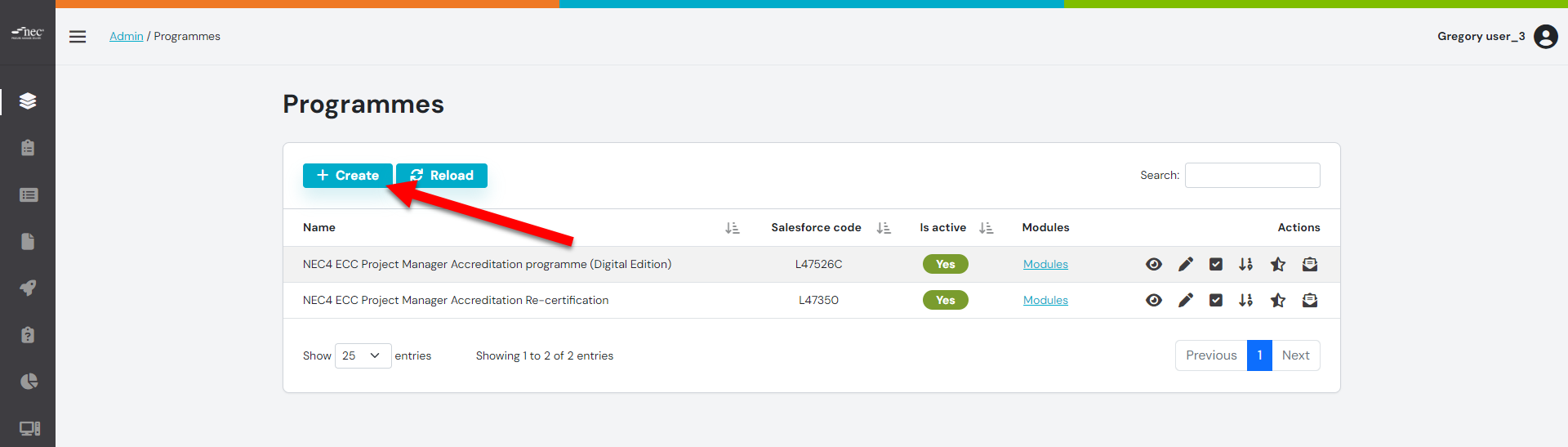Image resolution: width=1568 pixels, height=447 pixels.
Task: Click the NEC logo in the sidebar
Action: (x=27, y=34)
